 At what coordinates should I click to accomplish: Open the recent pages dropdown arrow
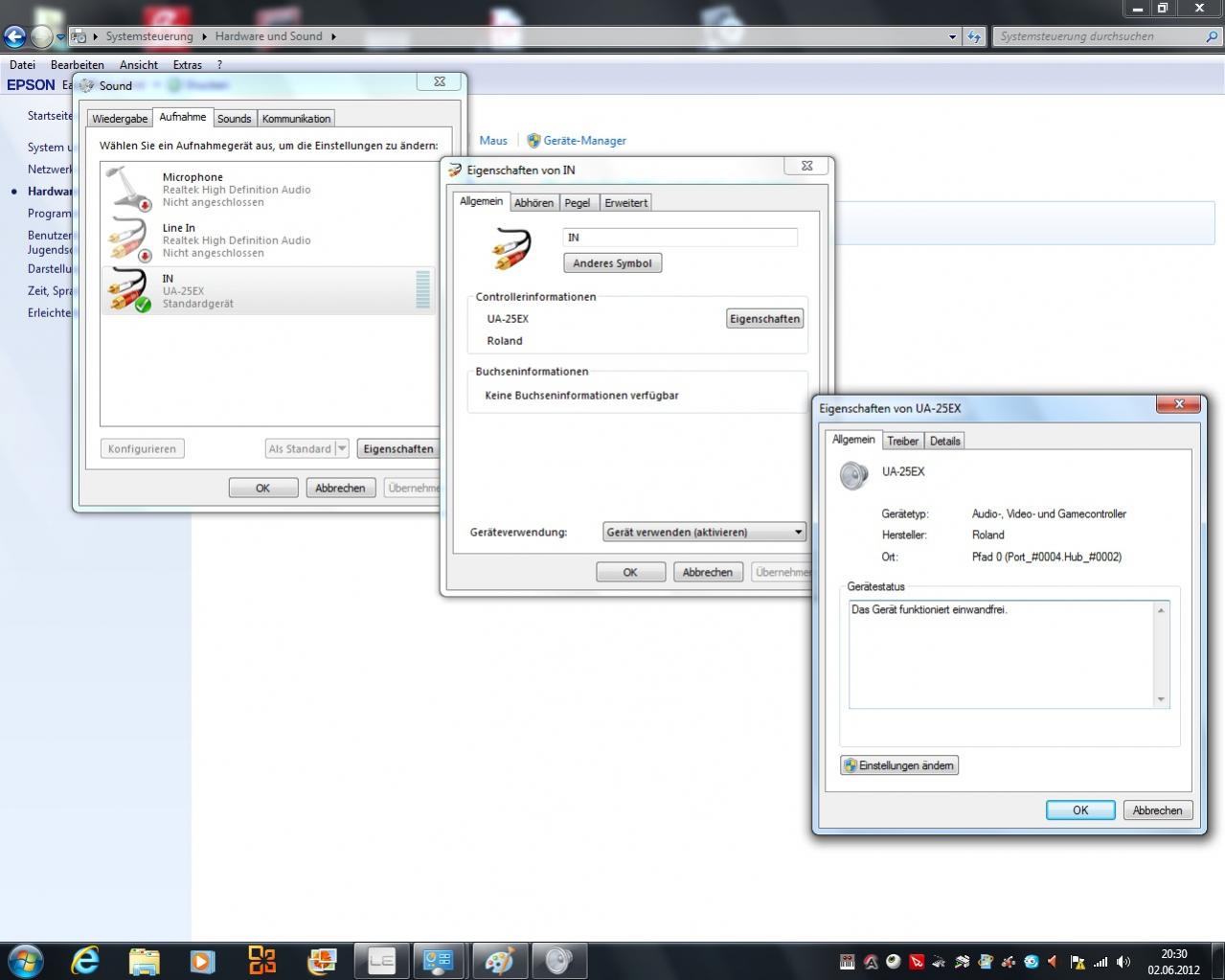tap(60, 36)
